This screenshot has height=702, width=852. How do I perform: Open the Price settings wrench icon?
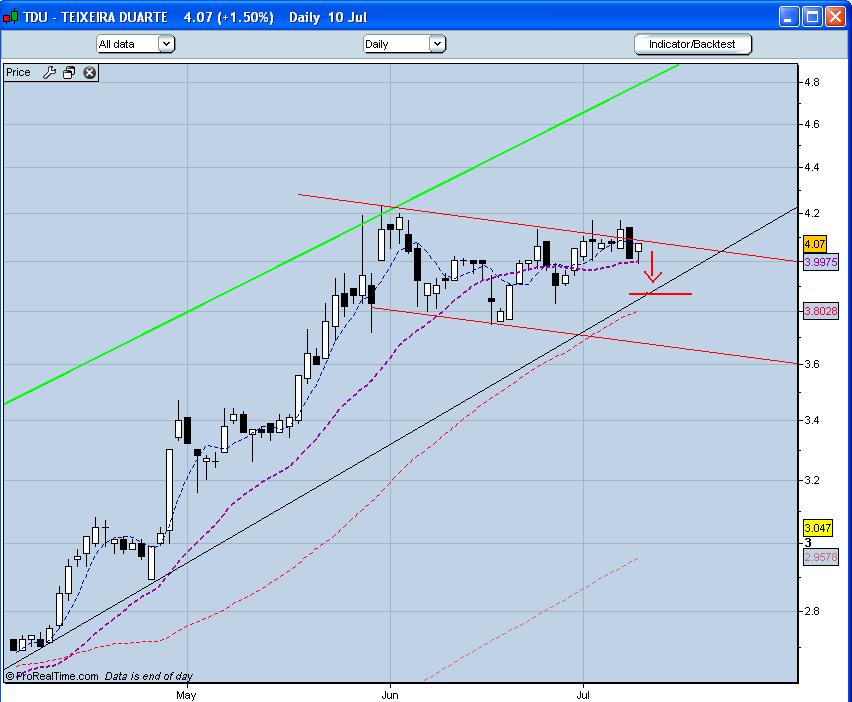(49, 72)
